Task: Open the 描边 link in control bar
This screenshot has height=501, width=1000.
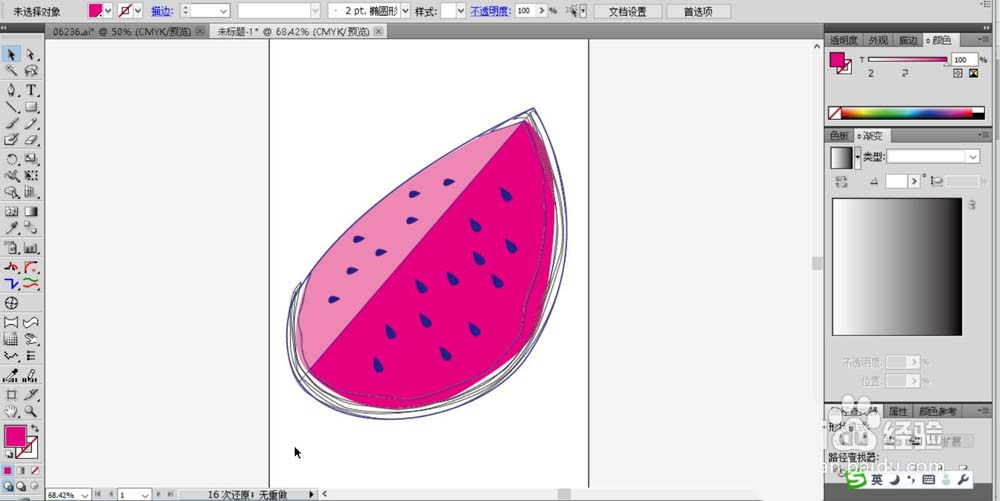Action: pyautogui.click(x=162, y=11)
